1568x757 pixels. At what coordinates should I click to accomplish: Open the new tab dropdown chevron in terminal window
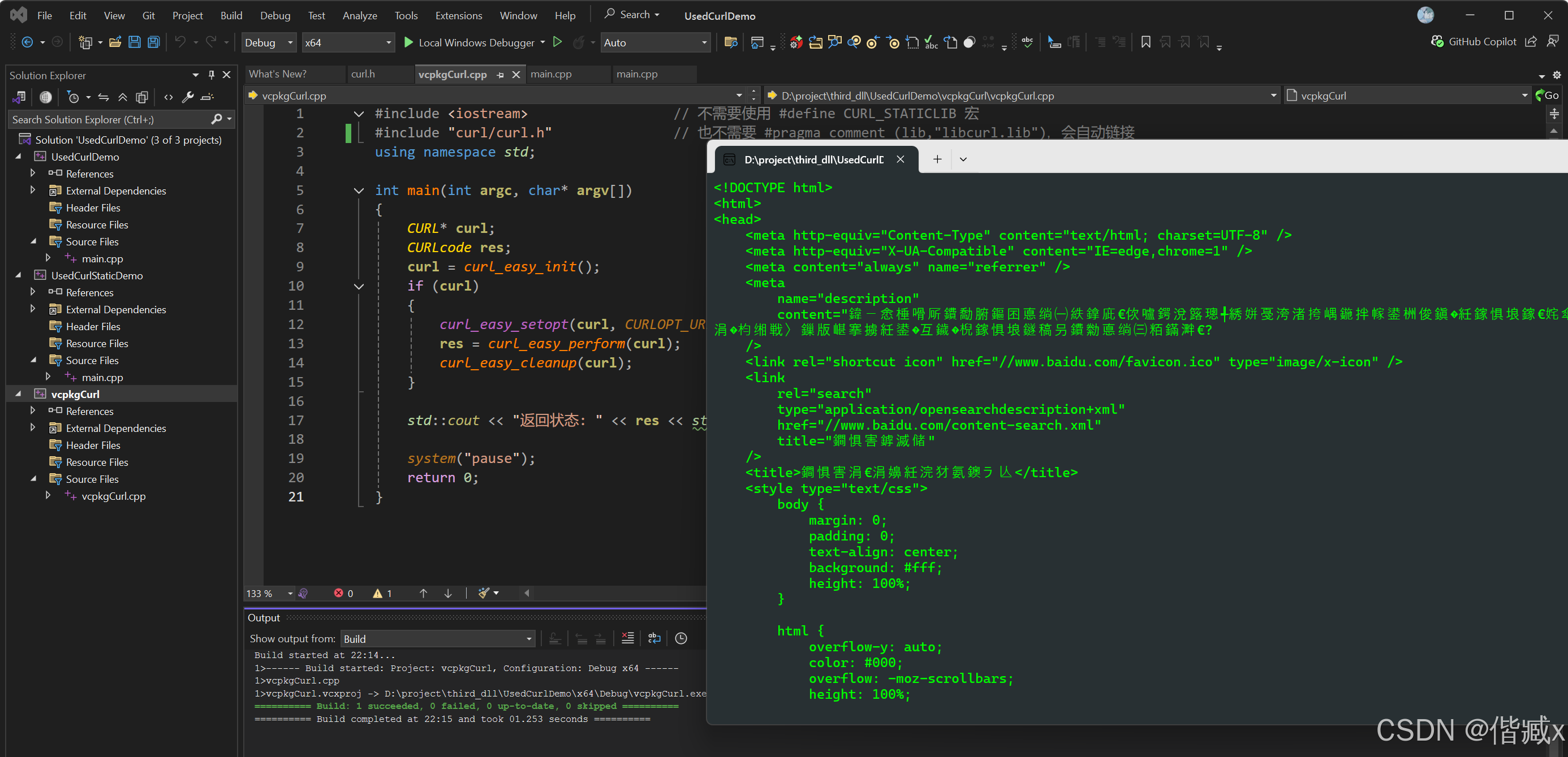pyautogui.click(x=963, y=159)
